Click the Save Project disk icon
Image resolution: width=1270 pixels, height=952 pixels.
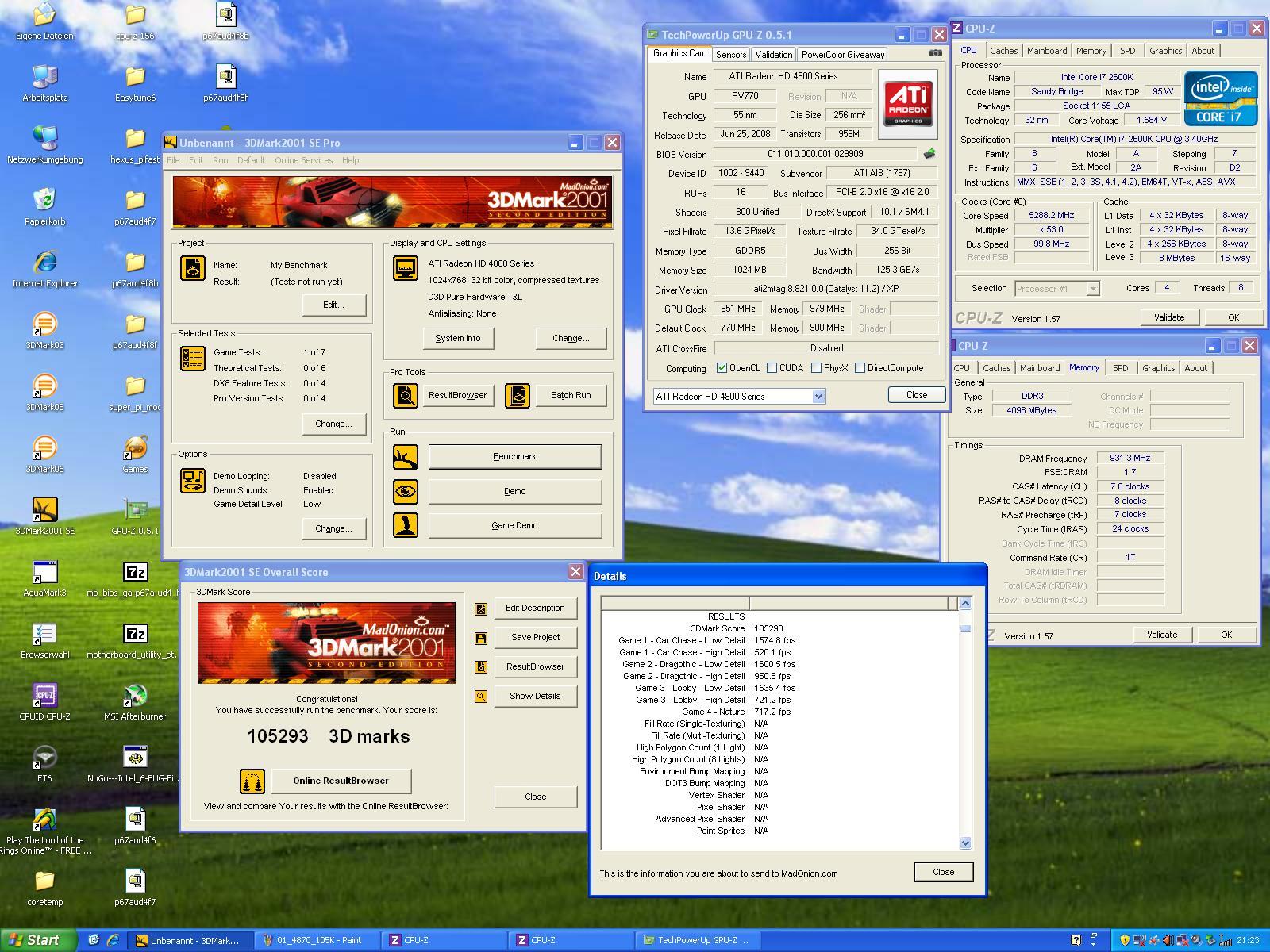pyautogui.click(x=480, y=638)
